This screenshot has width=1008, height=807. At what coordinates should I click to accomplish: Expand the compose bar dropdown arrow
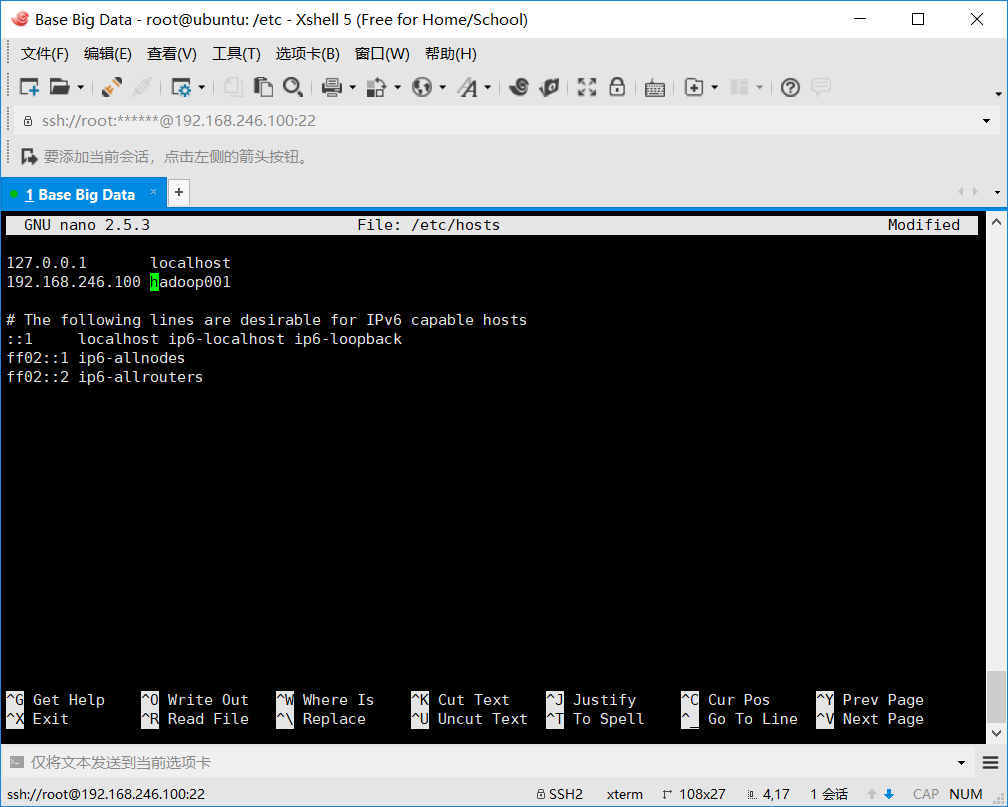click(x=962, y=763)
